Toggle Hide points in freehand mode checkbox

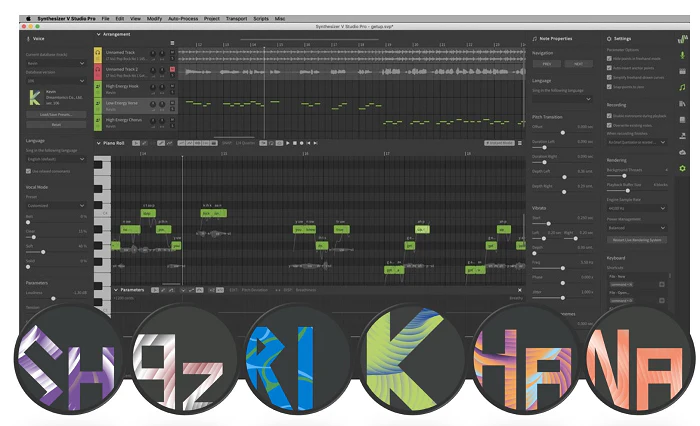pos(609,58)
